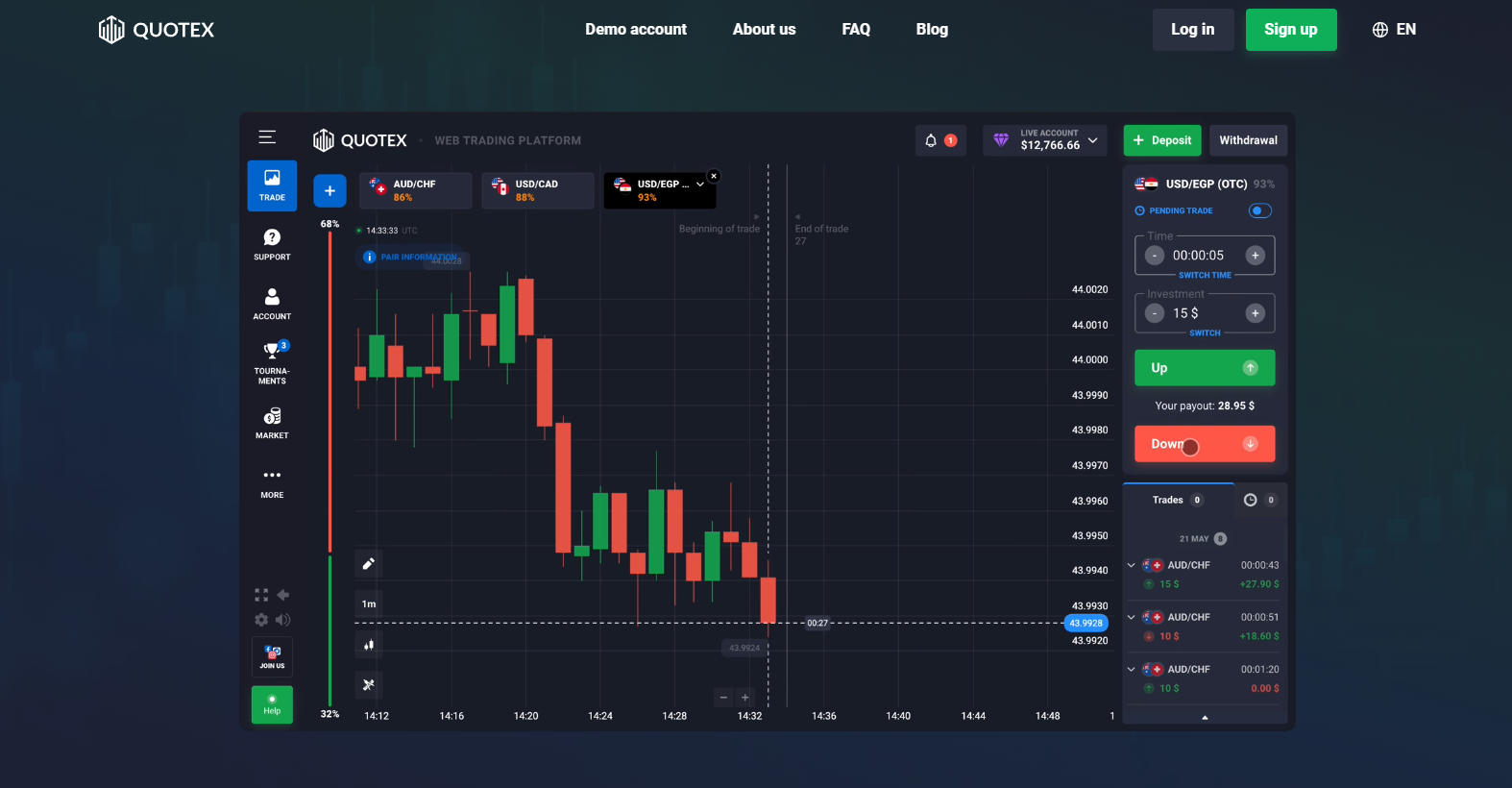
Task: Click the Log in button
Action: tap(1193, 30)
